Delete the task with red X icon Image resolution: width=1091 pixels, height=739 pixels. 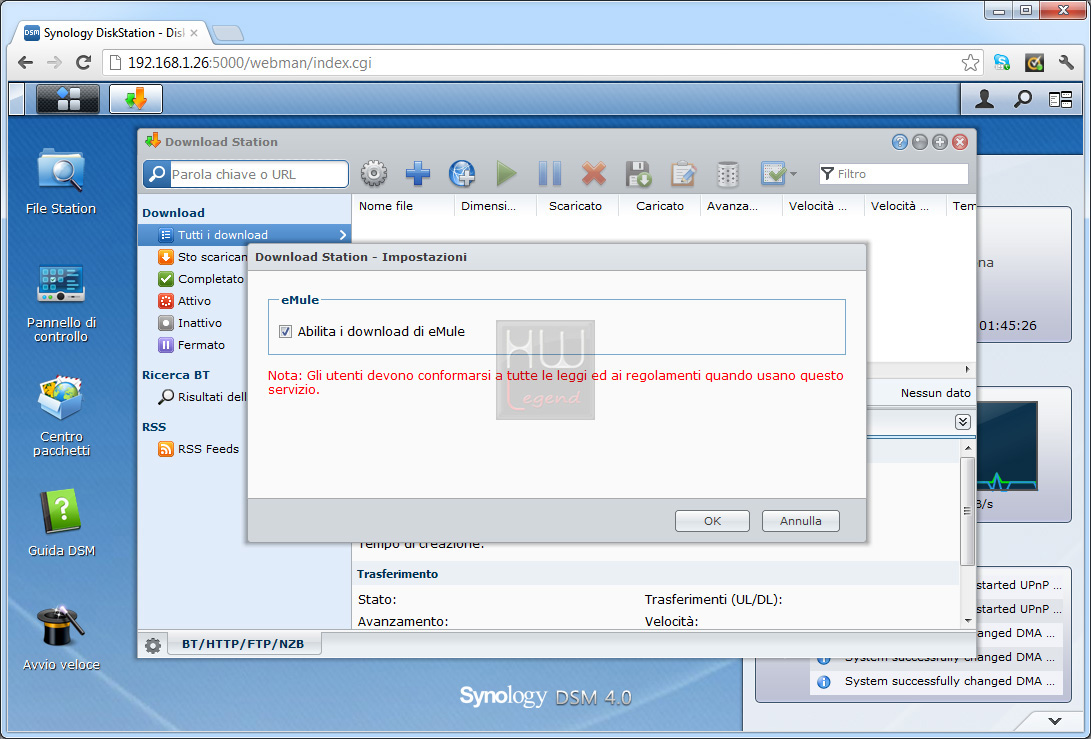click(x=594, y=173)
